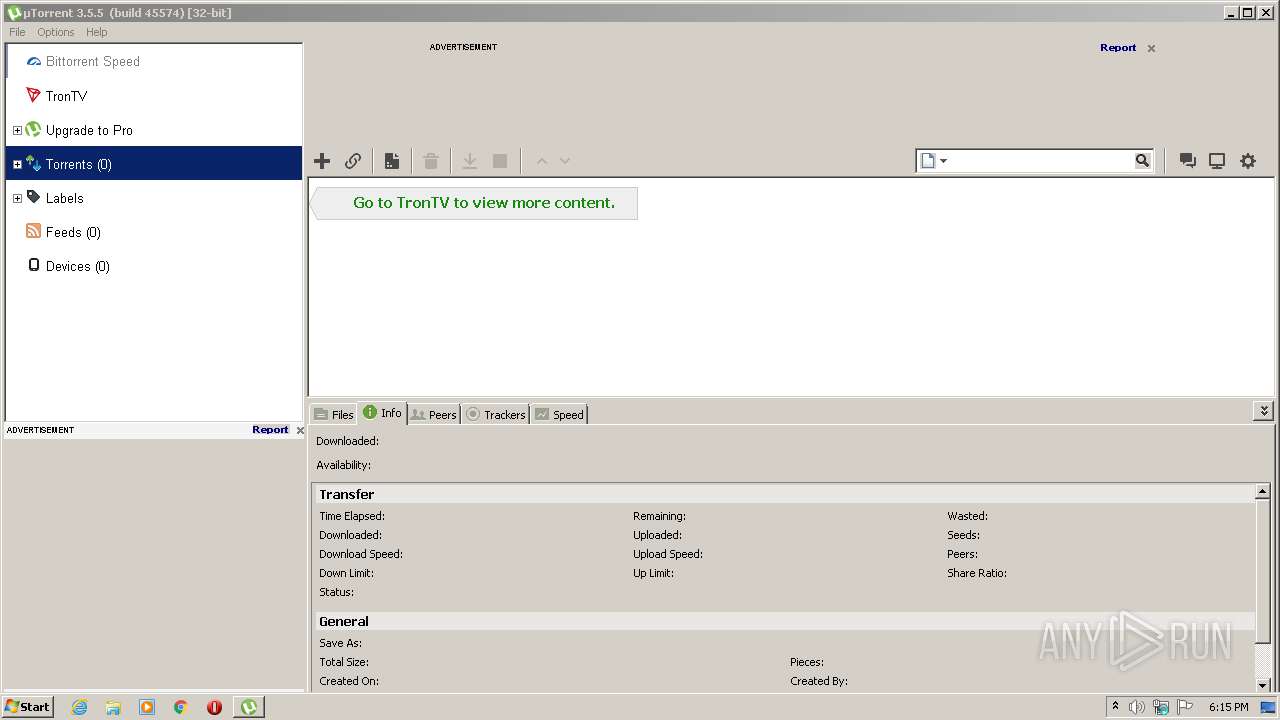This screenshot has width=1280, height=720.
Task: Click the 6:15 PM system clock
Action: 1228,707
